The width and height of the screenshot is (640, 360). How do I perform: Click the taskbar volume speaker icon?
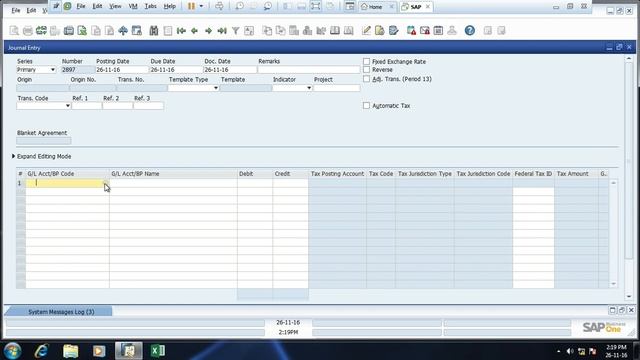[570, 351]
